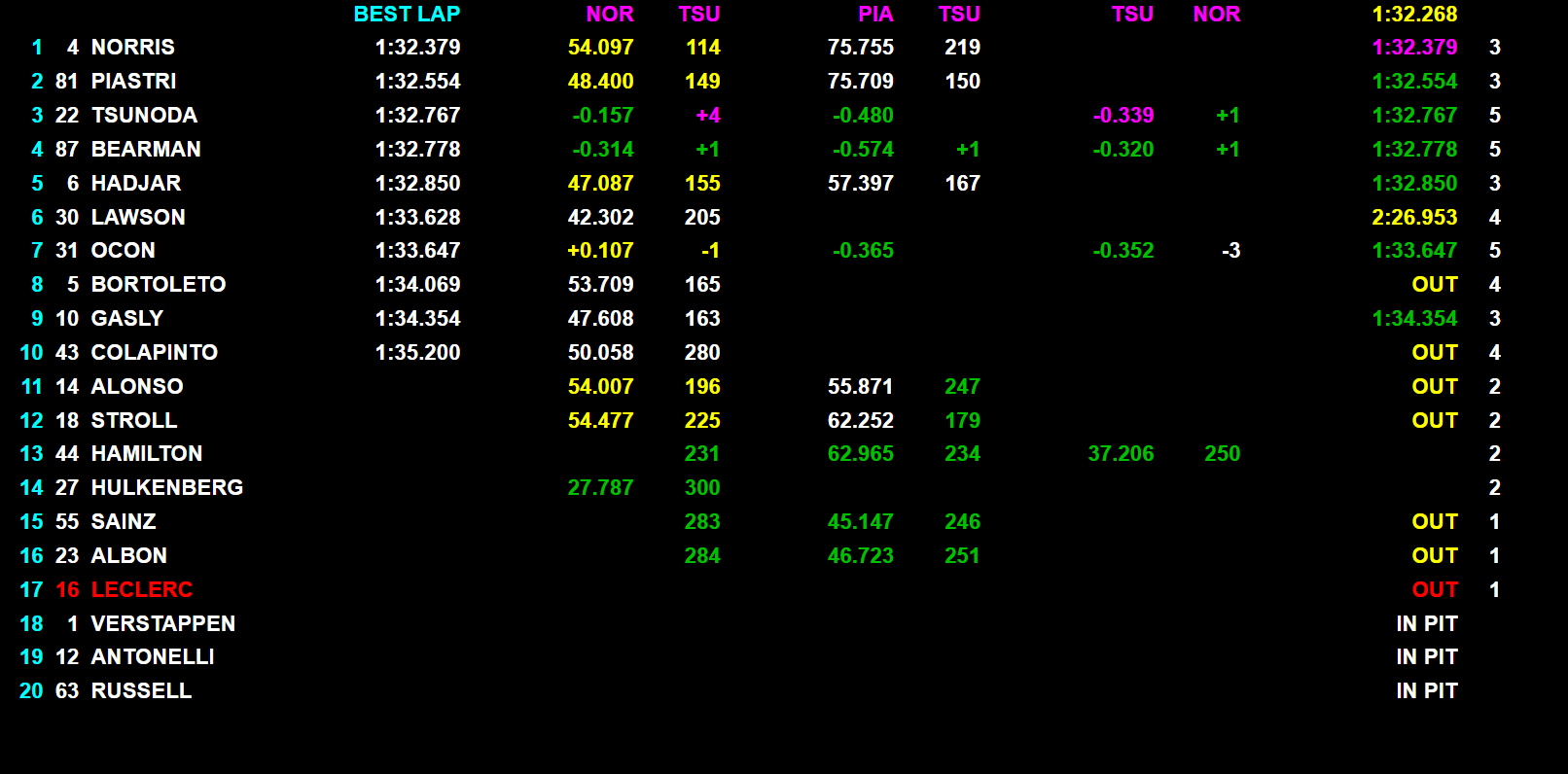This screenshot has height=774, width=1568.
Task: Select the PIA sector header
Action: pyautogui.click(x=874, y=14)
